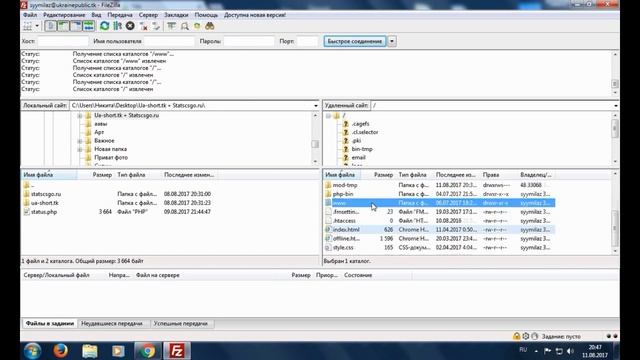This screenshot has width=640, height=360.
Task: Toggle the remote directory tree display
Action: pos(76,26)
